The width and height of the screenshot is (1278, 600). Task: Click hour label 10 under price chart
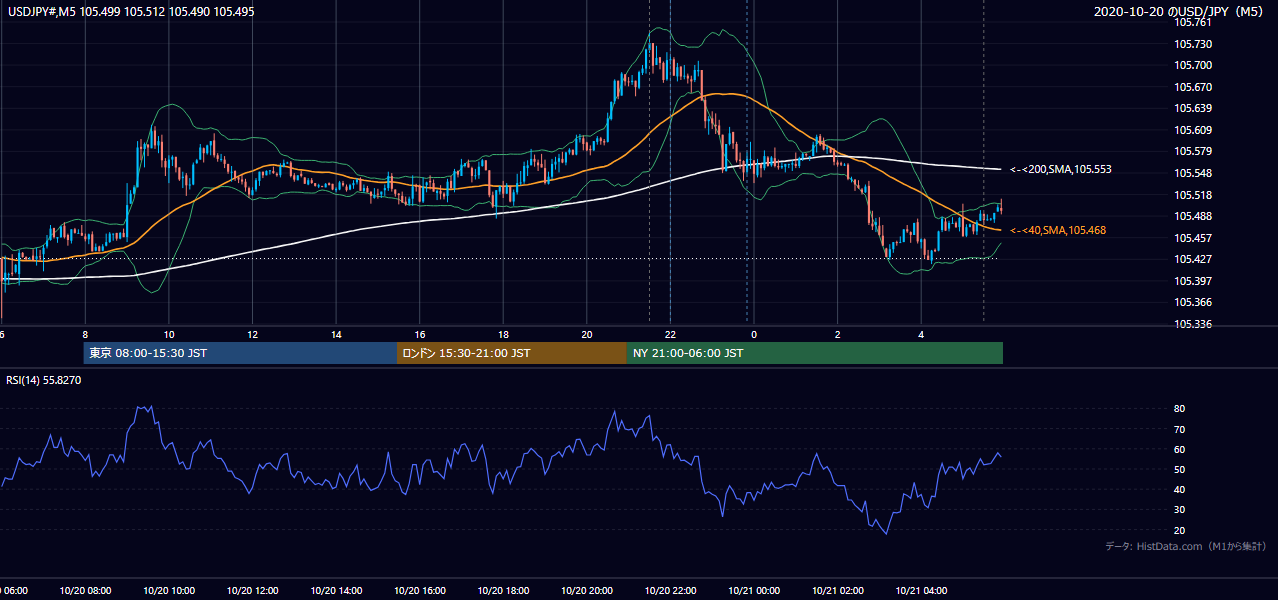pos(169,334)
